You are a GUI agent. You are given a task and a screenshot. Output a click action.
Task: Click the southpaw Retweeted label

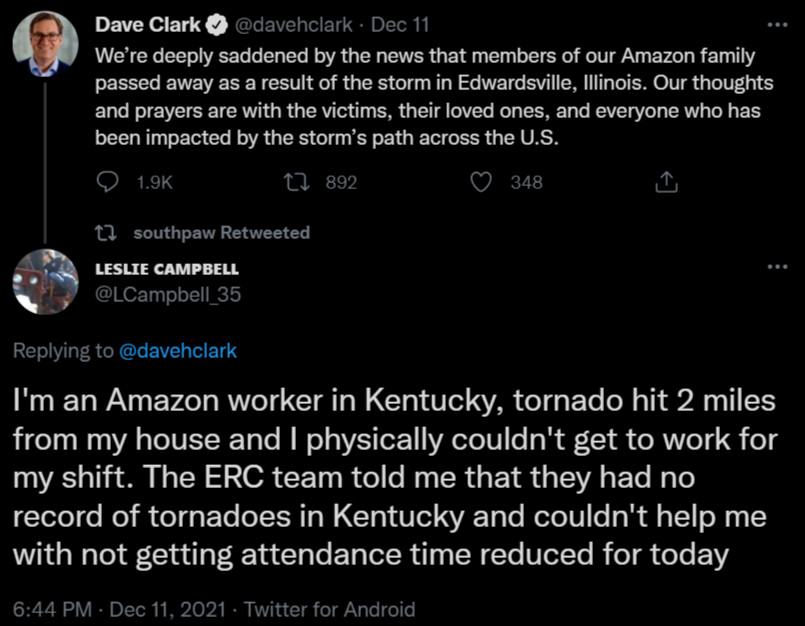coord(222,232)
